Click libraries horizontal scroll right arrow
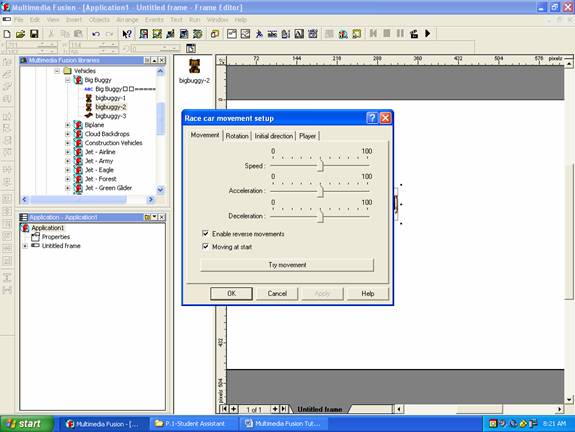This screenshot has height=432, width=575. point(151,199)
